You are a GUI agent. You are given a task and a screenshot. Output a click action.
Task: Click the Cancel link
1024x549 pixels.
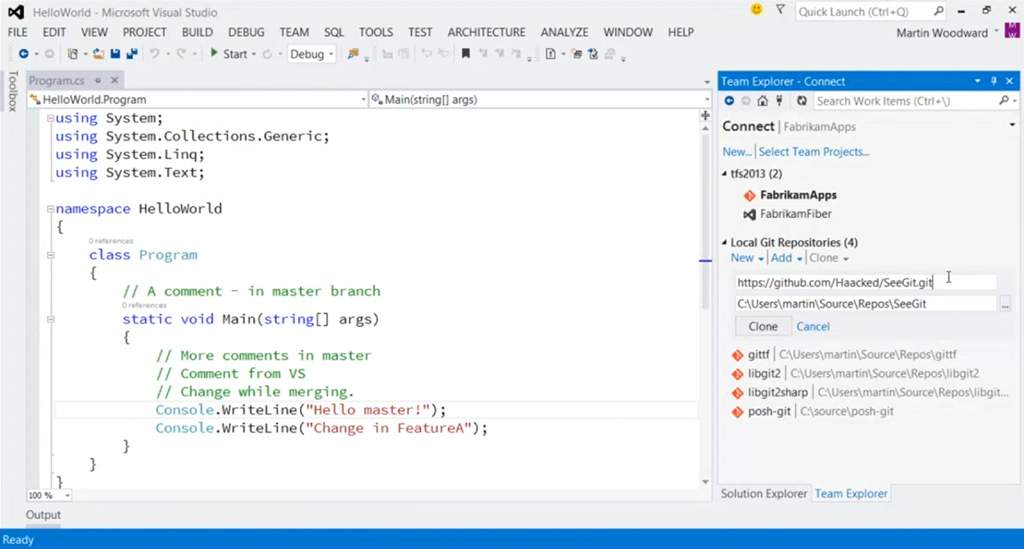(813, 326)
